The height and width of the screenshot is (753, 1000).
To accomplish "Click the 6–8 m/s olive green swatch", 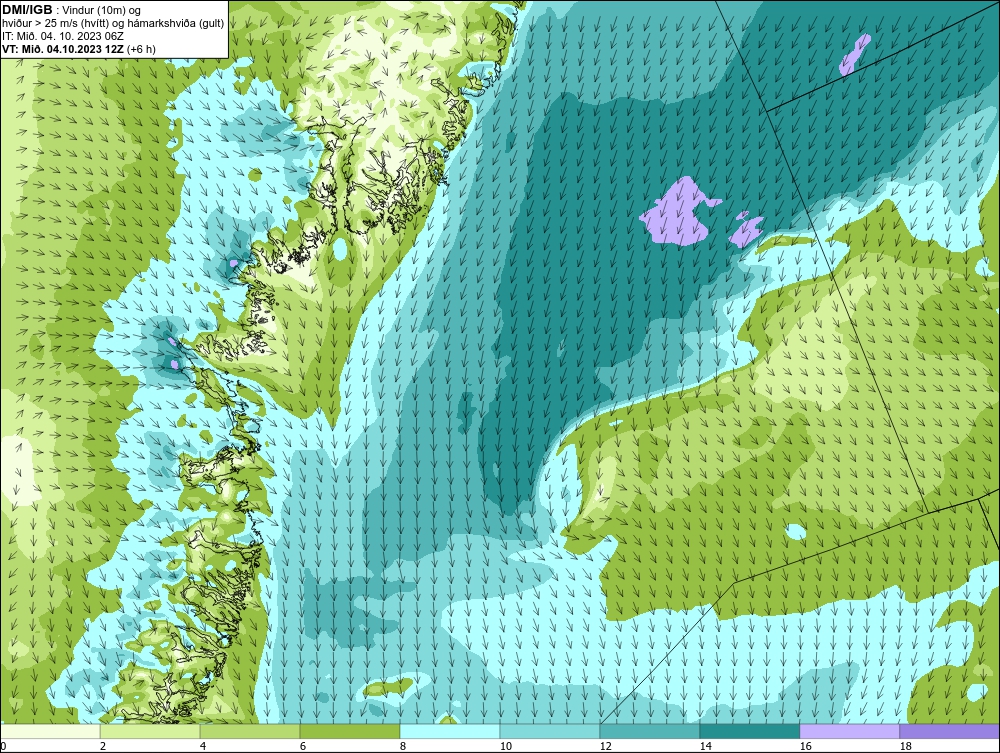I will [x=349, y=731].
